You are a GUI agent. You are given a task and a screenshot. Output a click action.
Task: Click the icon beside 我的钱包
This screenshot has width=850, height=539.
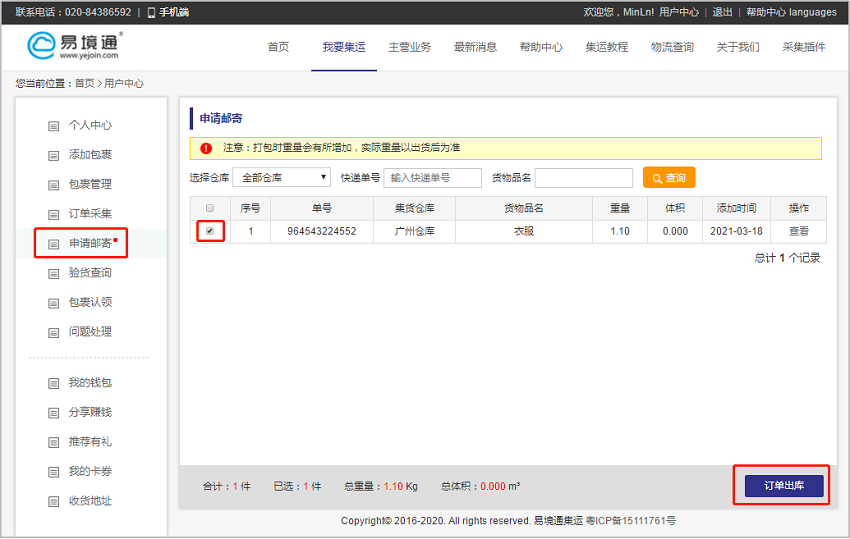point(54,384)
